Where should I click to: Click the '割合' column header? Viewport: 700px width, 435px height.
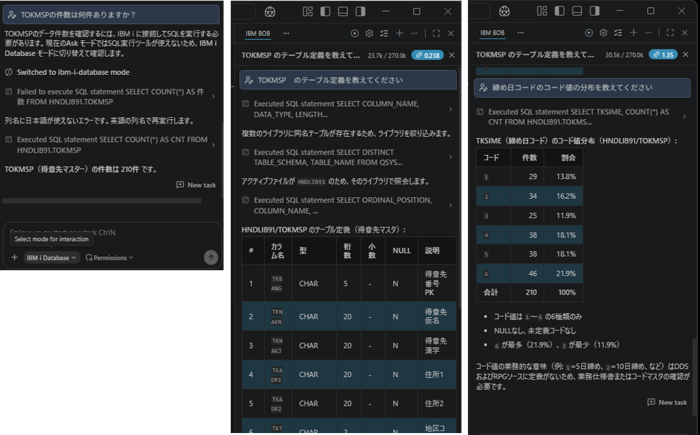pos(563,158)
